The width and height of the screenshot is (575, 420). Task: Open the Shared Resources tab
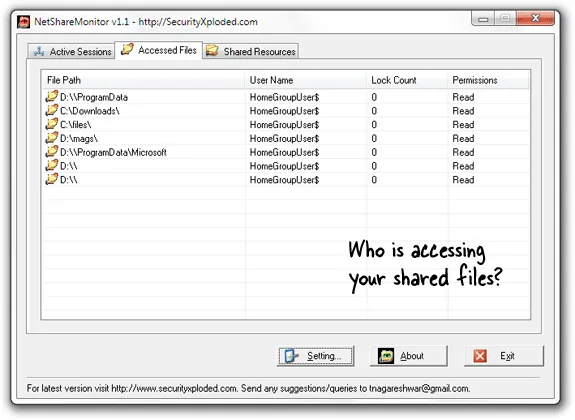pyautogui.click(x=250, y=51)
